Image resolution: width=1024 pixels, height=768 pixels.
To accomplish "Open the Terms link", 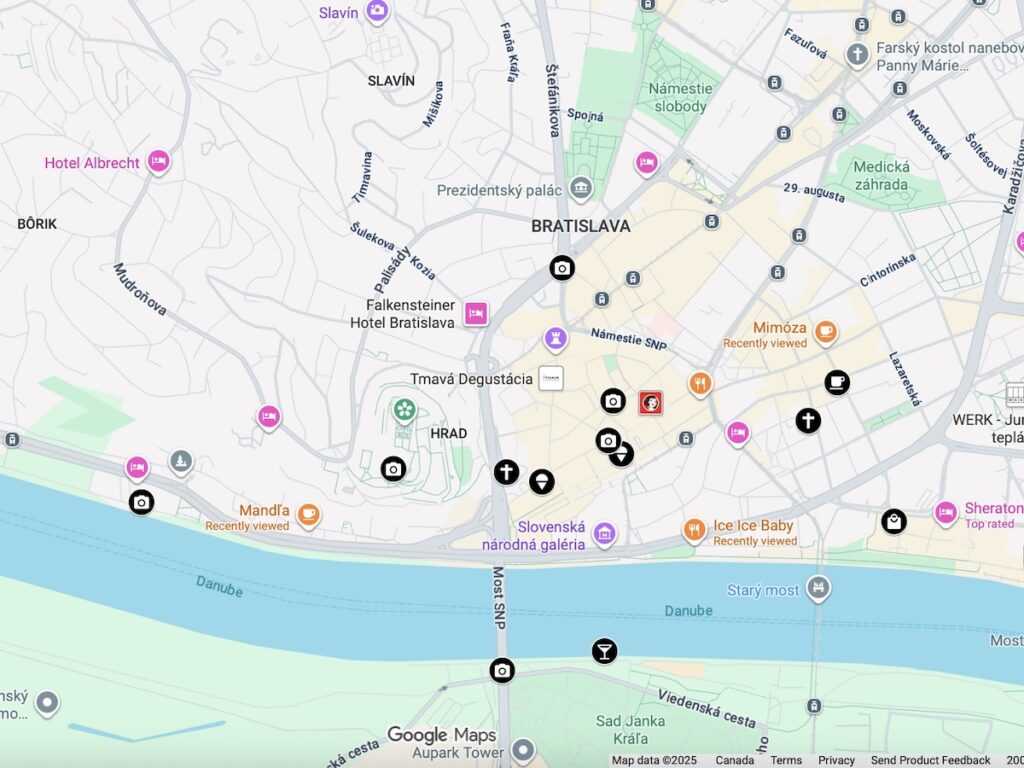I will [786, 760].
